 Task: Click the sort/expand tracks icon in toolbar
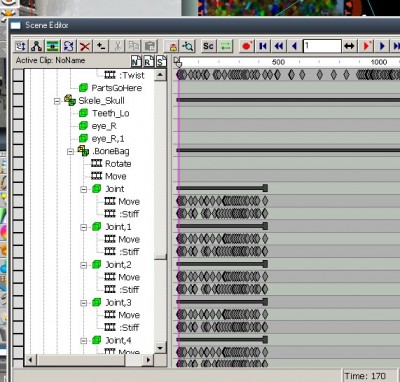point(20,46)
